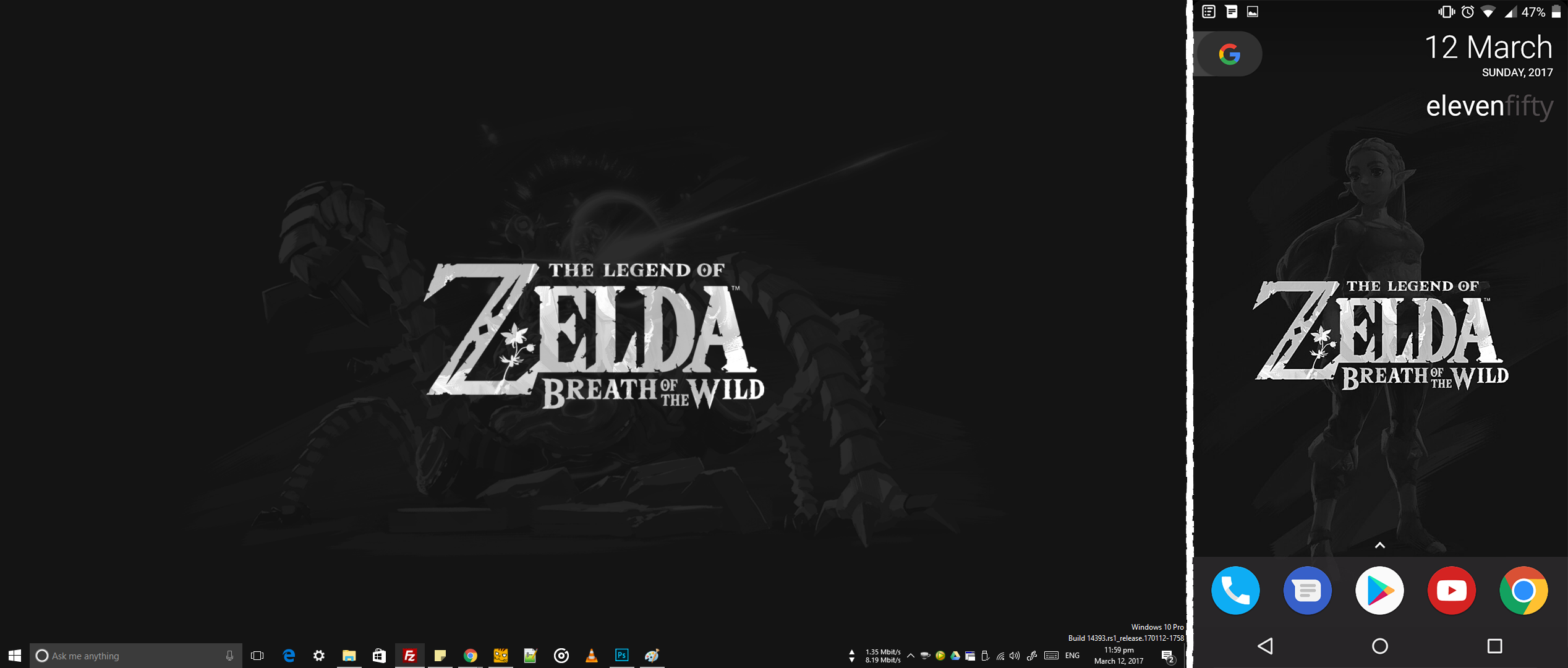Expand hidden system tray icons
The width and height of the screenshot is (1568, 668).
[x=911, y=656]
